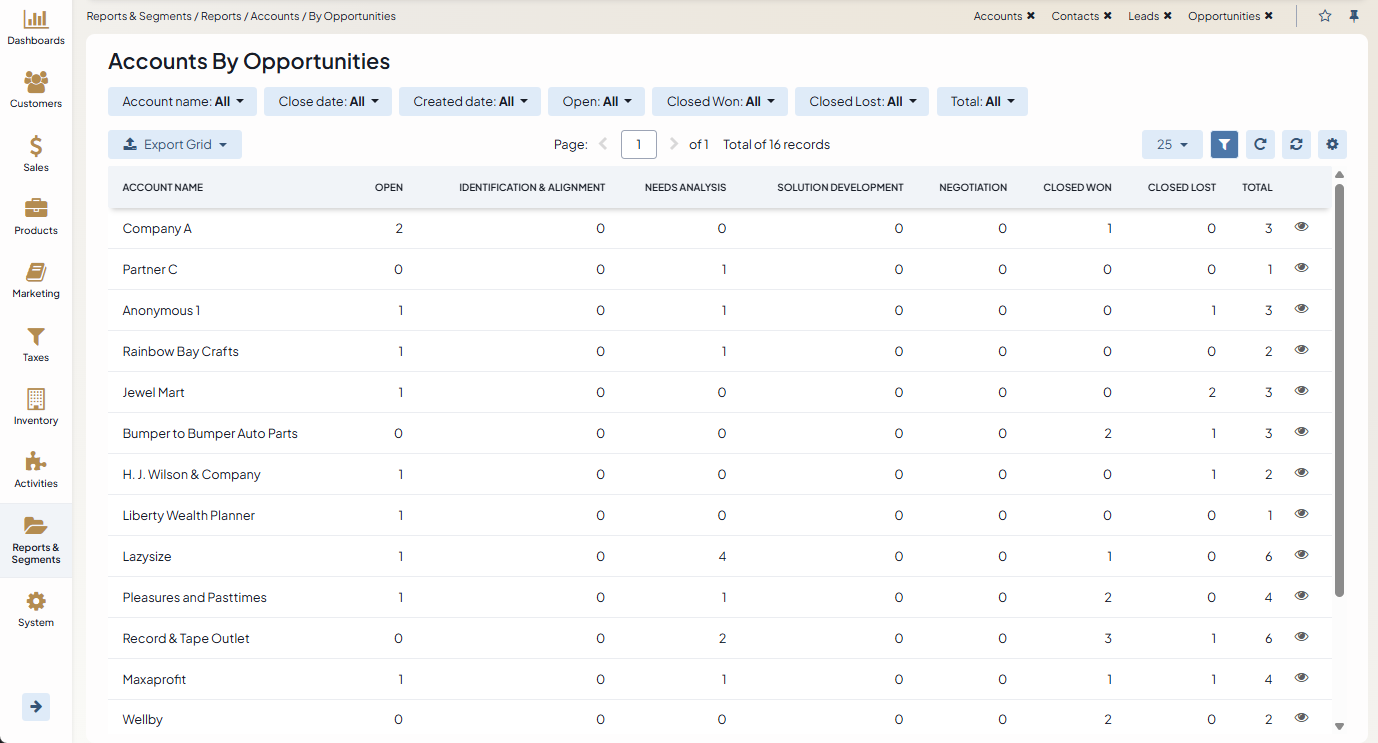The height and width of the screenshot is (743, 1378).
Task: Click the page number input field
Action: point(638,144)
